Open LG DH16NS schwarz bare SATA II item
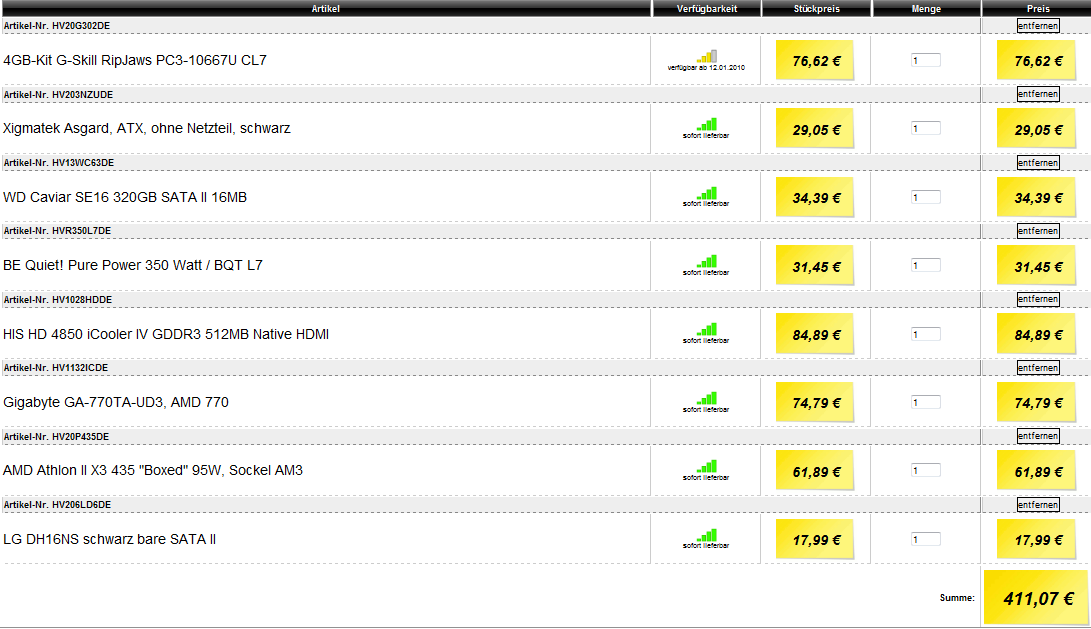1091x629 pixels. pyautogui.click(x=109, y=540)
